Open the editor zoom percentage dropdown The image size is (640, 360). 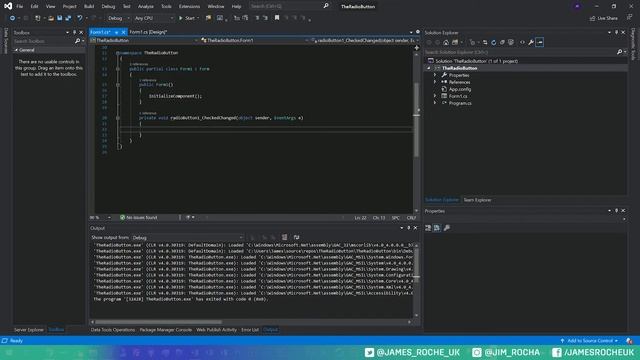[100, 218]
